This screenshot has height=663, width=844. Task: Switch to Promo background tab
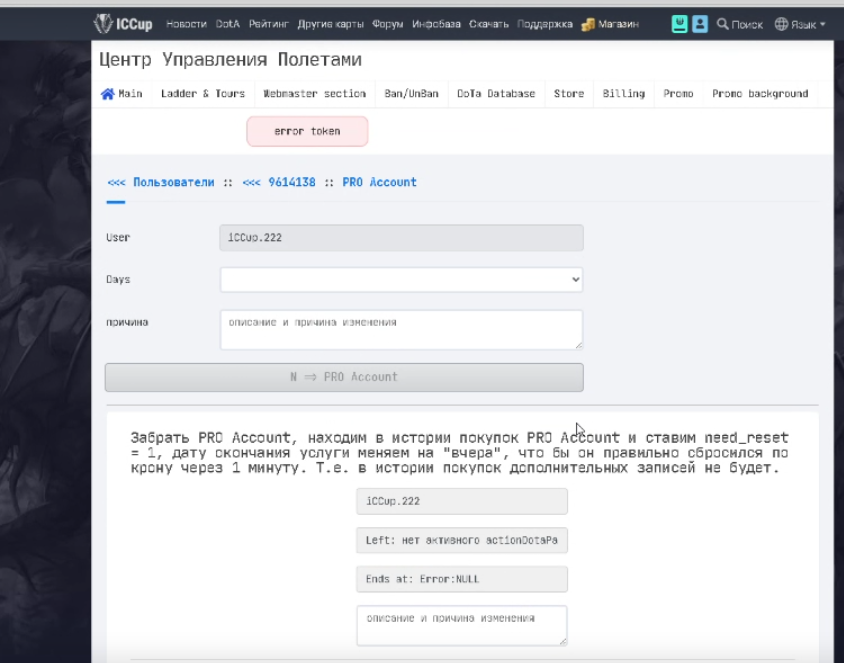tap(760, 94)
